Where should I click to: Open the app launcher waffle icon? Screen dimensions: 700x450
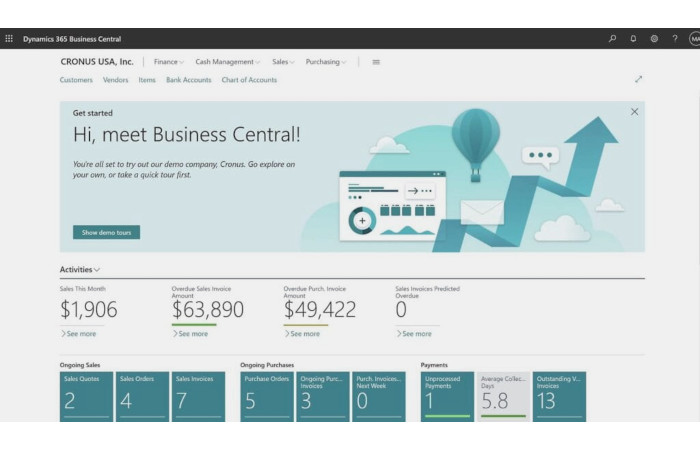9,39
